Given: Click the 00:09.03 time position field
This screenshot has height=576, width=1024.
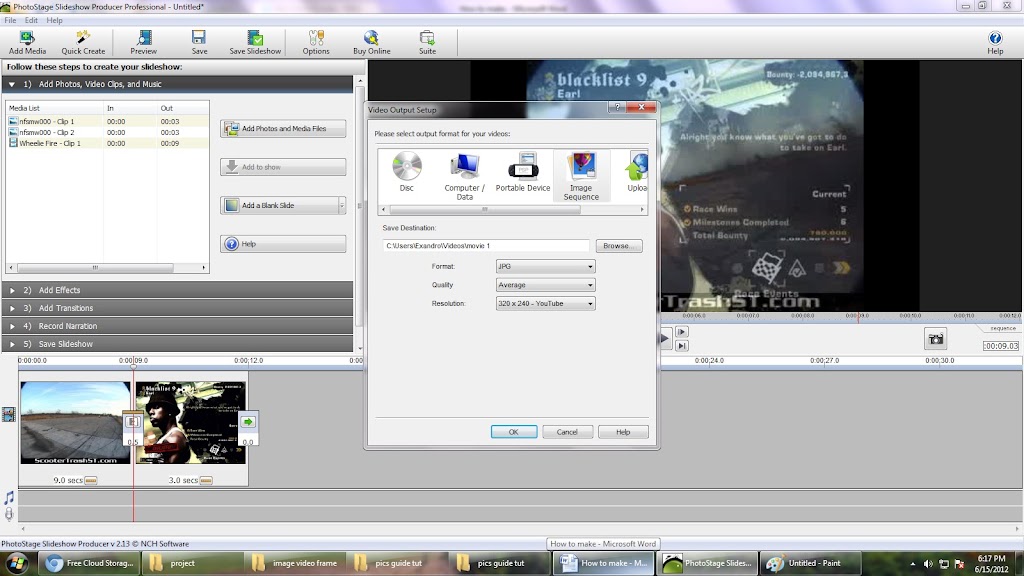Looking at the screenshot, I should (1000, 346).
